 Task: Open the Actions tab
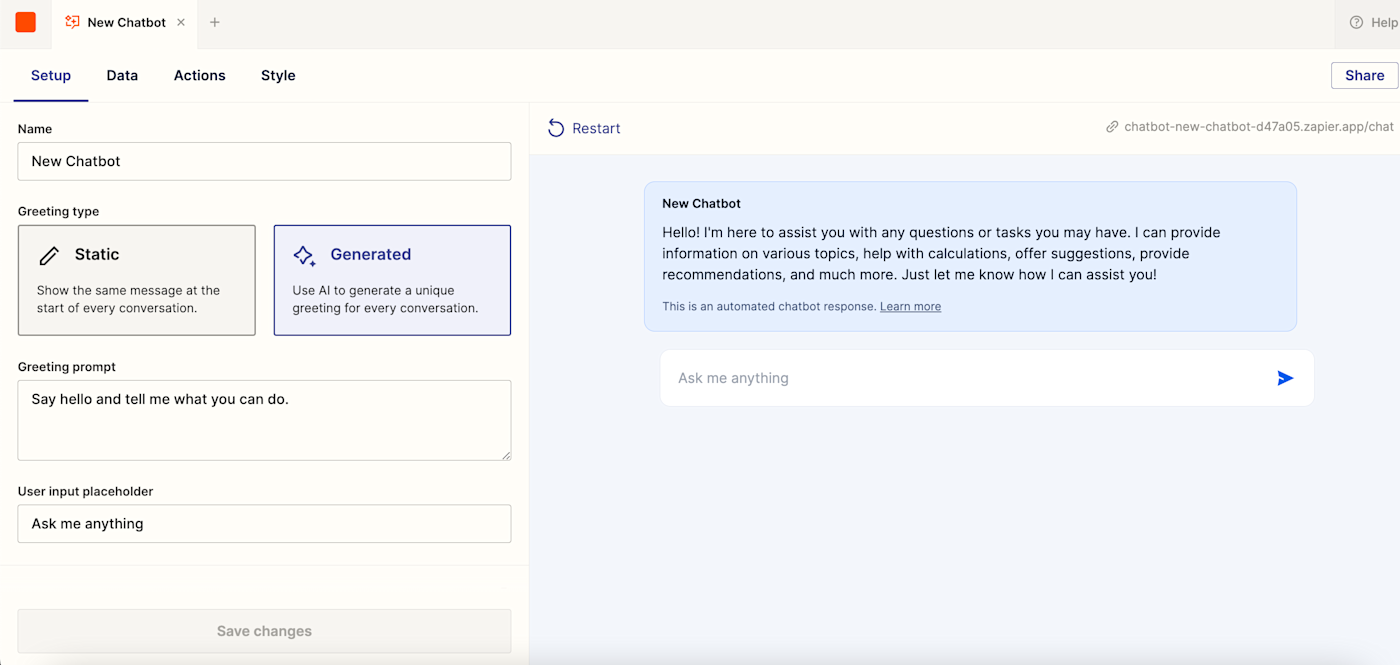[x=200, y=75]
